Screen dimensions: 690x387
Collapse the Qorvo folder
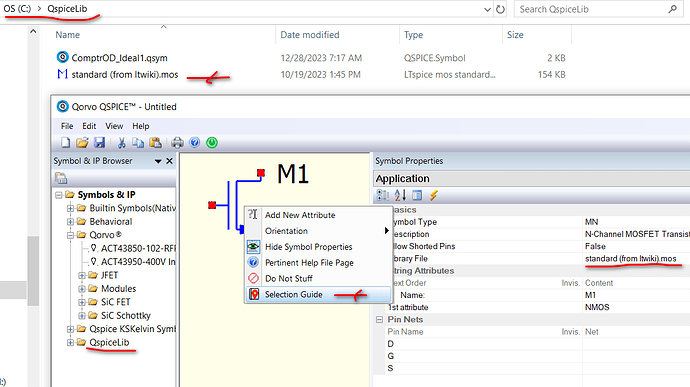tap(70, 235)
